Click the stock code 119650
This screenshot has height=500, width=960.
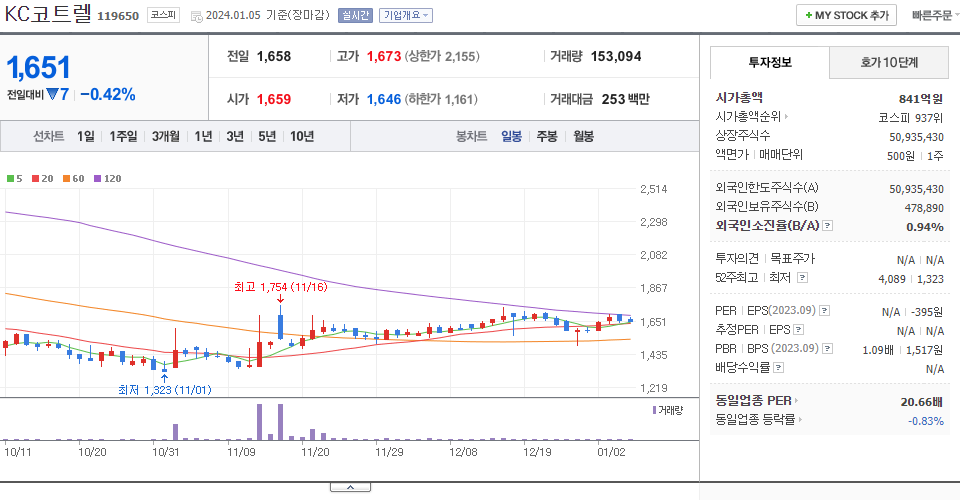tap(118, 16)
